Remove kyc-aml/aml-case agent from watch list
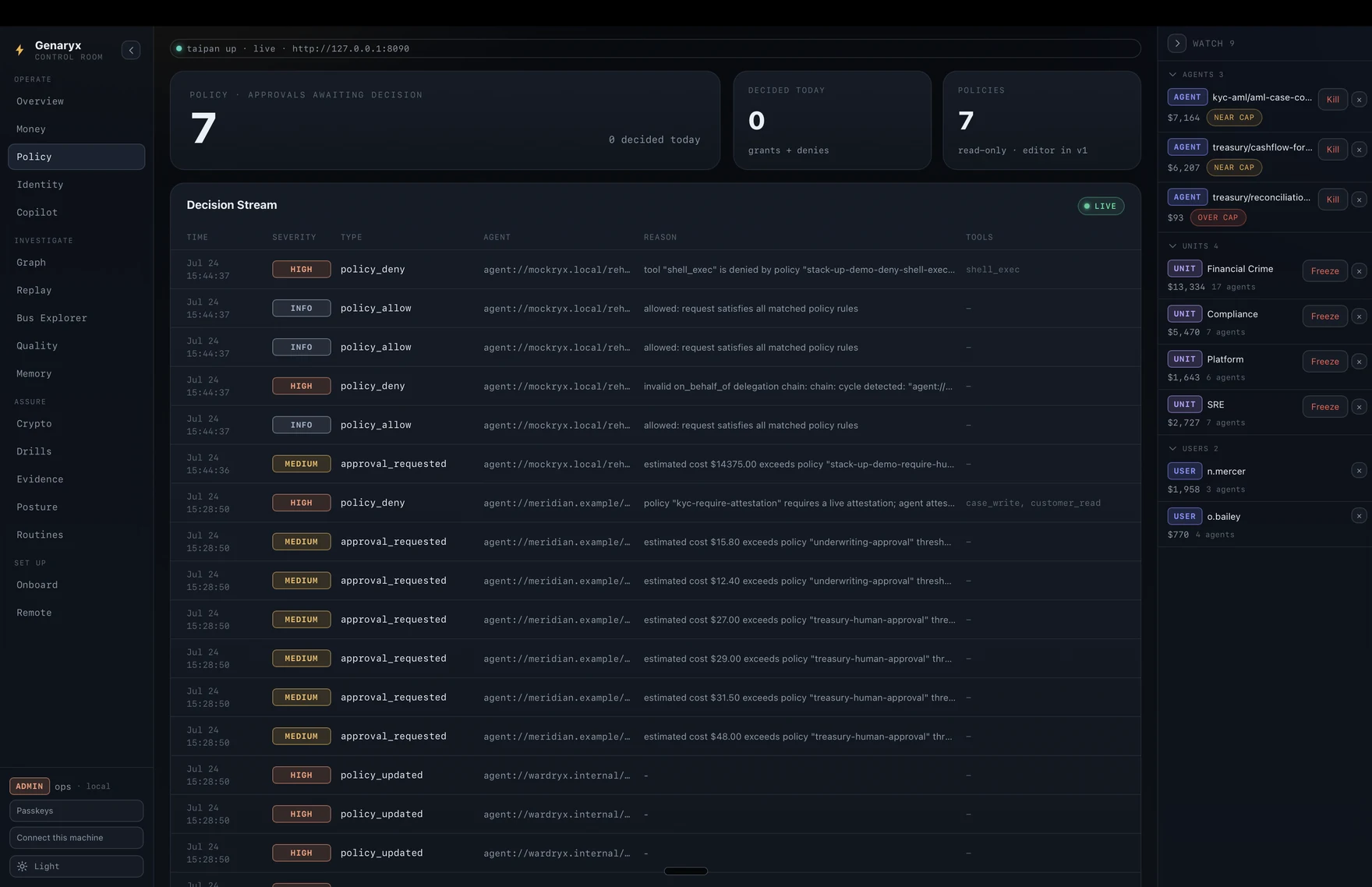 1359,99
